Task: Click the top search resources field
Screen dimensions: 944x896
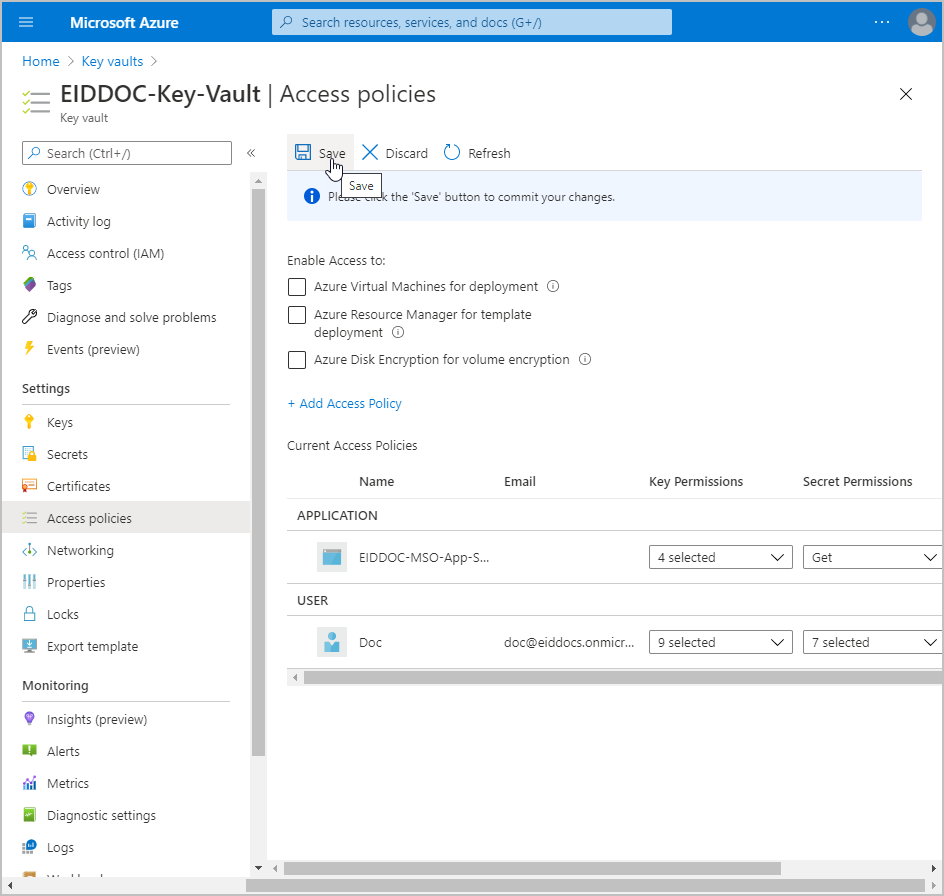Action: (472, 22)
